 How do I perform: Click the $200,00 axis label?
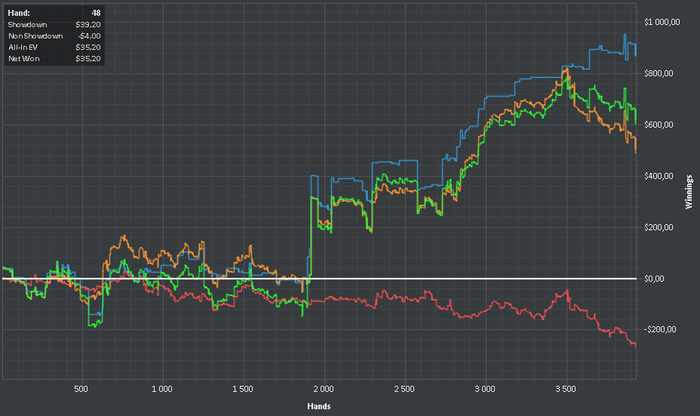658,228
